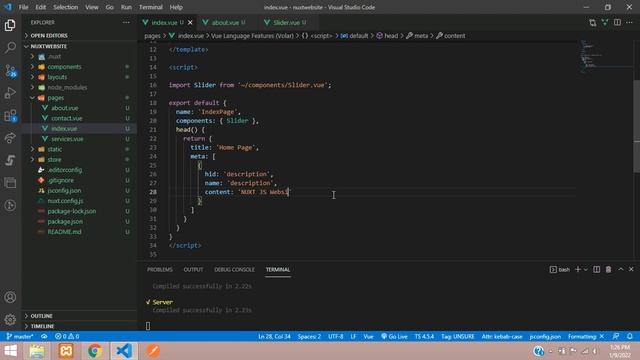The height and width of the screenshot is (360, 640).
Task: Open the Explorer view in activity bar
Action: coord(10,25)
